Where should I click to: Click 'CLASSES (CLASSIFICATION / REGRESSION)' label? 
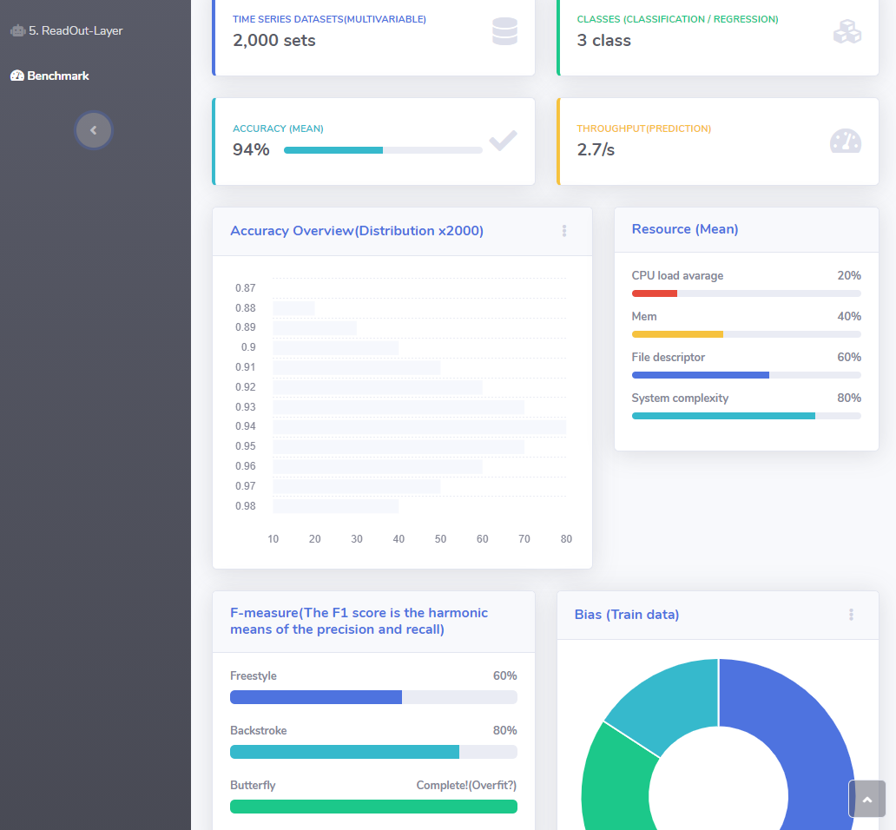click(677, 19)
